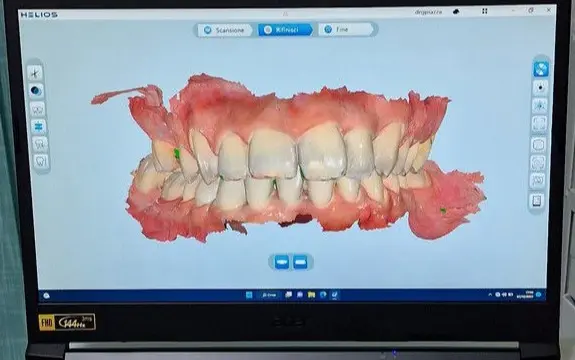Select the dashed rectangle selection tool
The height and width of the screenshot is (360, 575).
[x=539, y=124]
